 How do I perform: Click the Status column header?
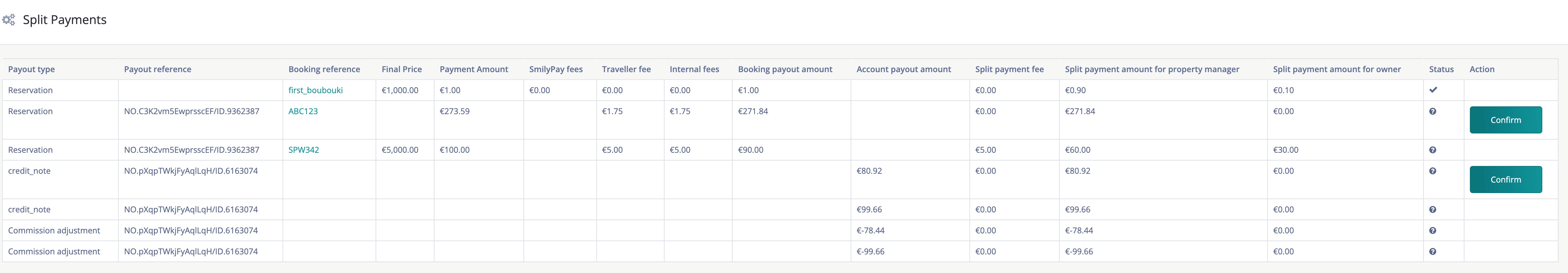pyautogui.click(x=1441, y=69)
